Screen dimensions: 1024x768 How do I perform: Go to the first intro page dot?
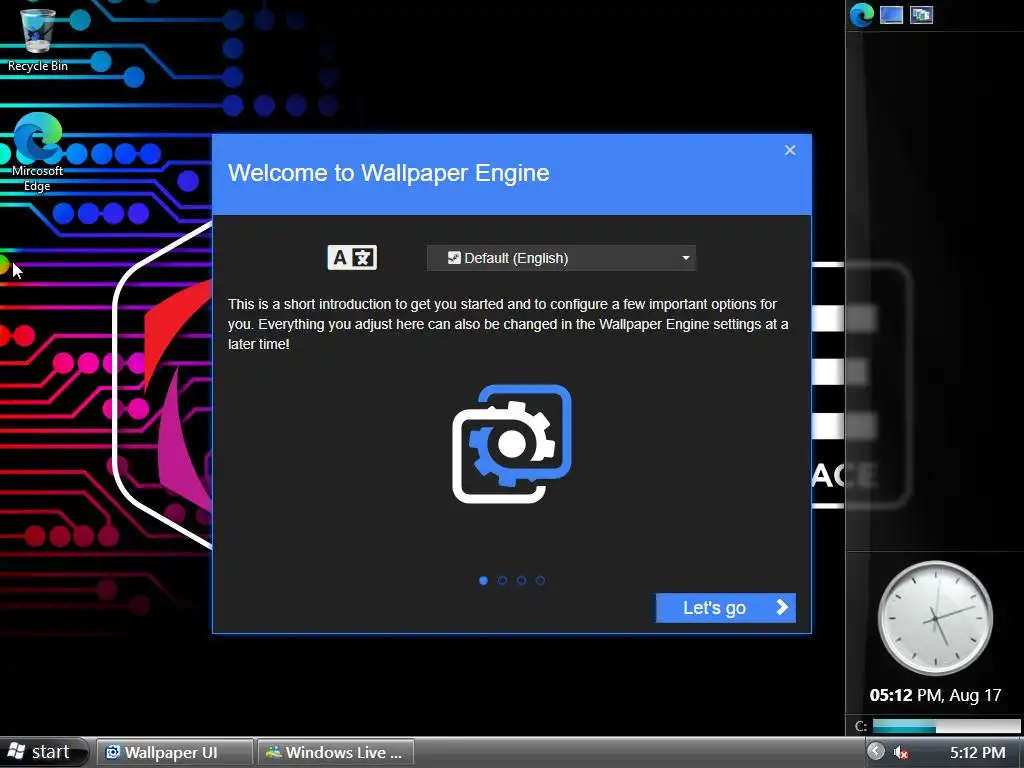pyautogui.click(x=483, y=581)
